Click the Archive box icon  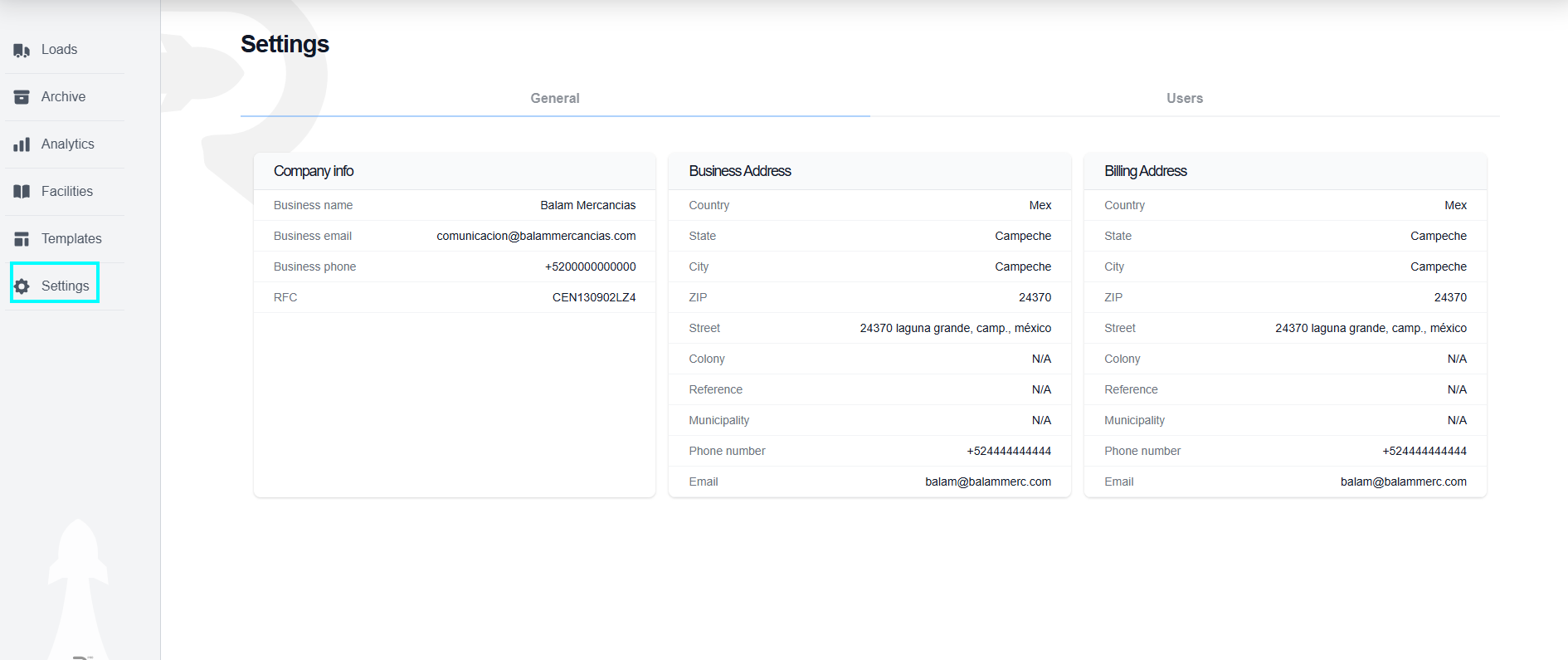(22, 97)
